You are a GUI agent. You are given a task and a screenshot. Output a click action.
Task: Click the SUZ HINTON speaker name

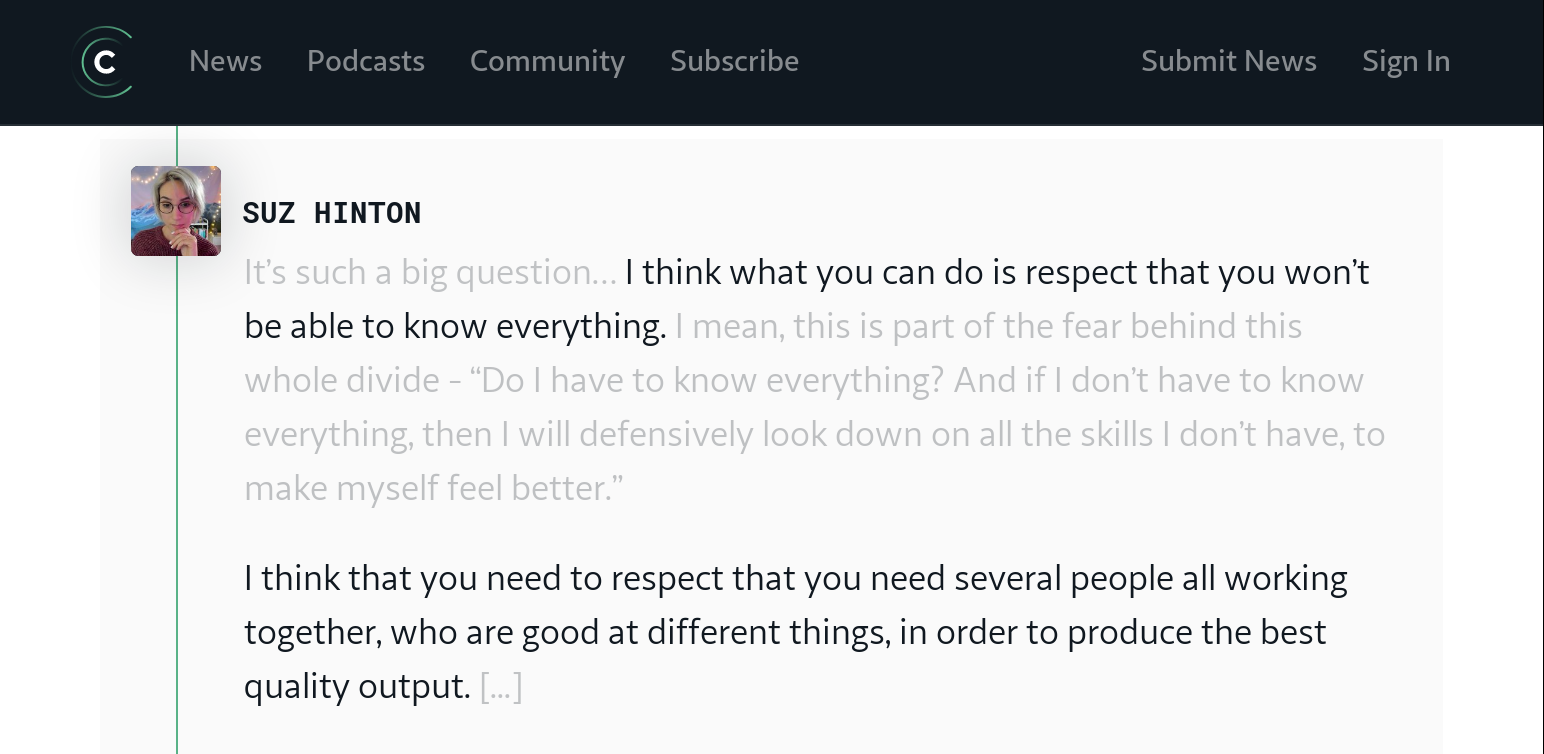[x=332, y=212]
